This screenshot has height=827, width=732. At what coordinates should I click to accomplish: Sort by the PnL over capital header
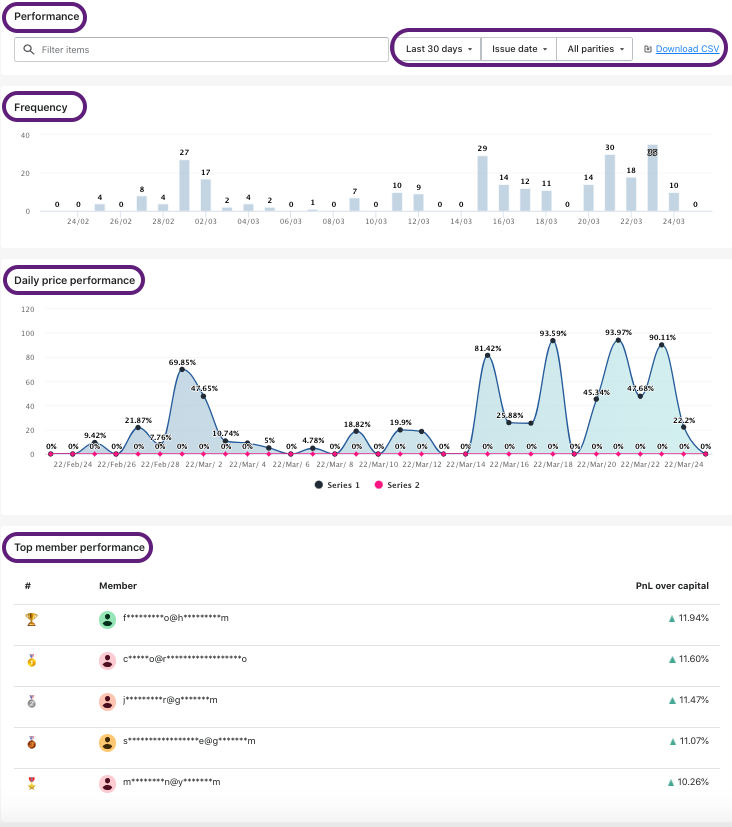coord(672,586)
